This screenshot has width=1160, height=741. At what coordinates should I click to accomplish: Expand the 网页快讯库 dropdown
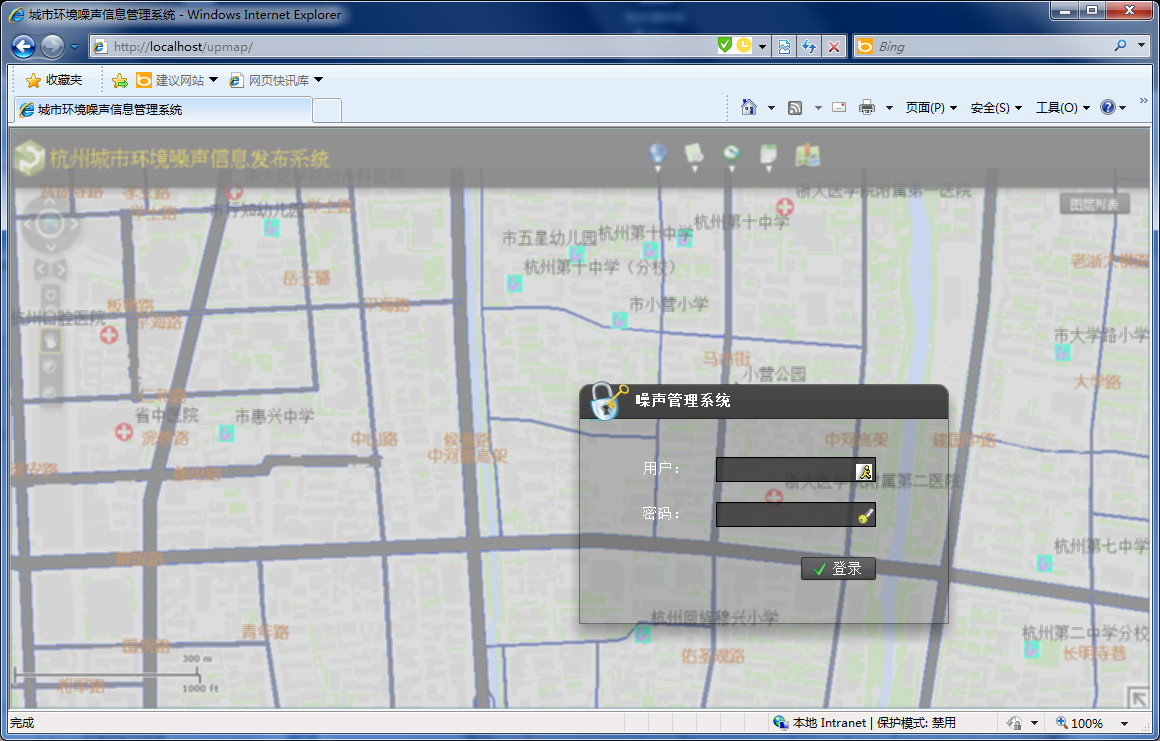tap(319, 80)
